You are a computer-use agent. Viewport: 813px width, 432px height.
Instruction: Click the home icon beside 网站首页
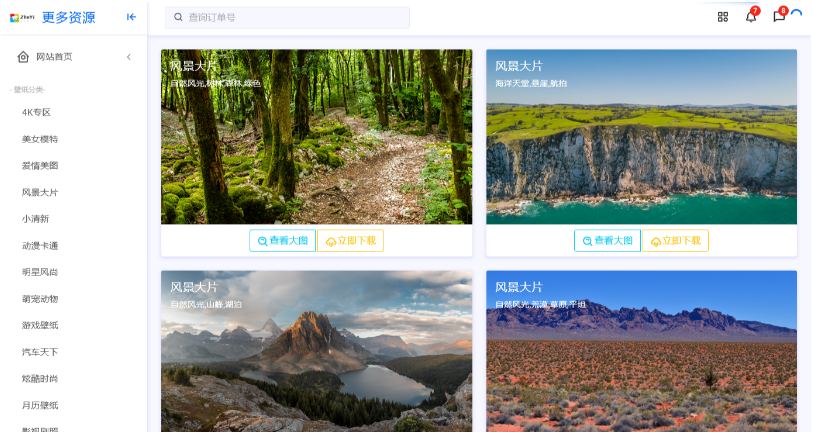pyautogui.click(x=23, y=57)
